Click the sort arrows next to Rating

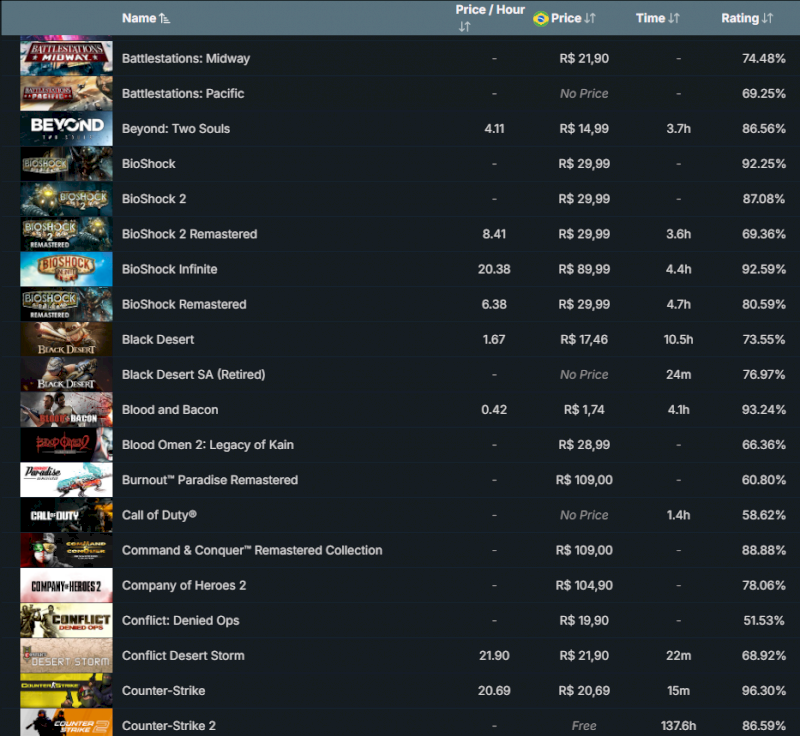(x=767, y=18)
